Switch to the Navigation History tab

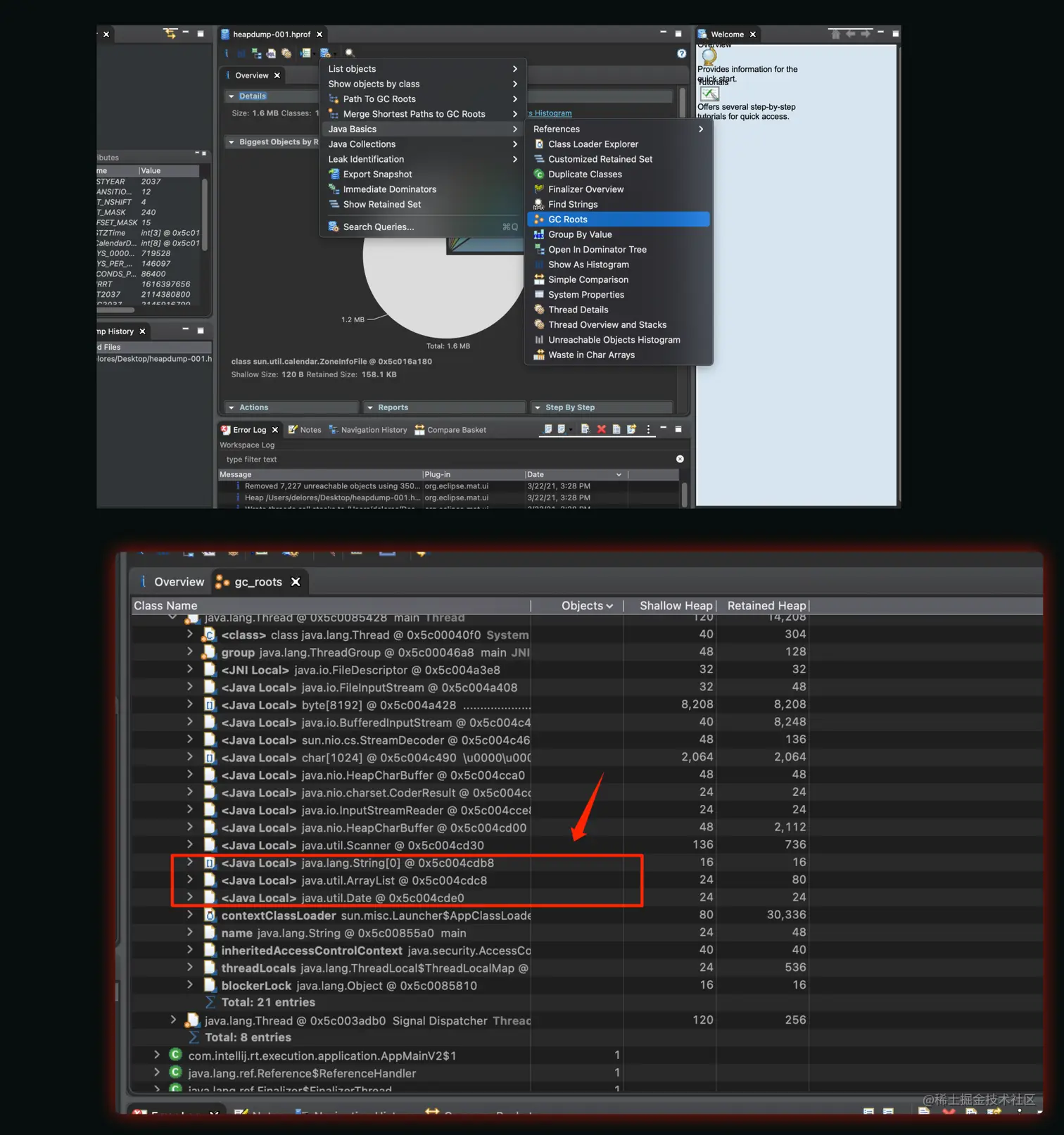point(368,430)
